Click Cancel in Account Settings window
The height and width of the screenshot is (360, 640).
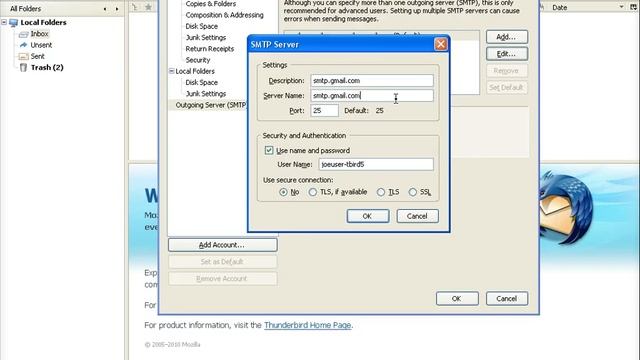(507, 298)
